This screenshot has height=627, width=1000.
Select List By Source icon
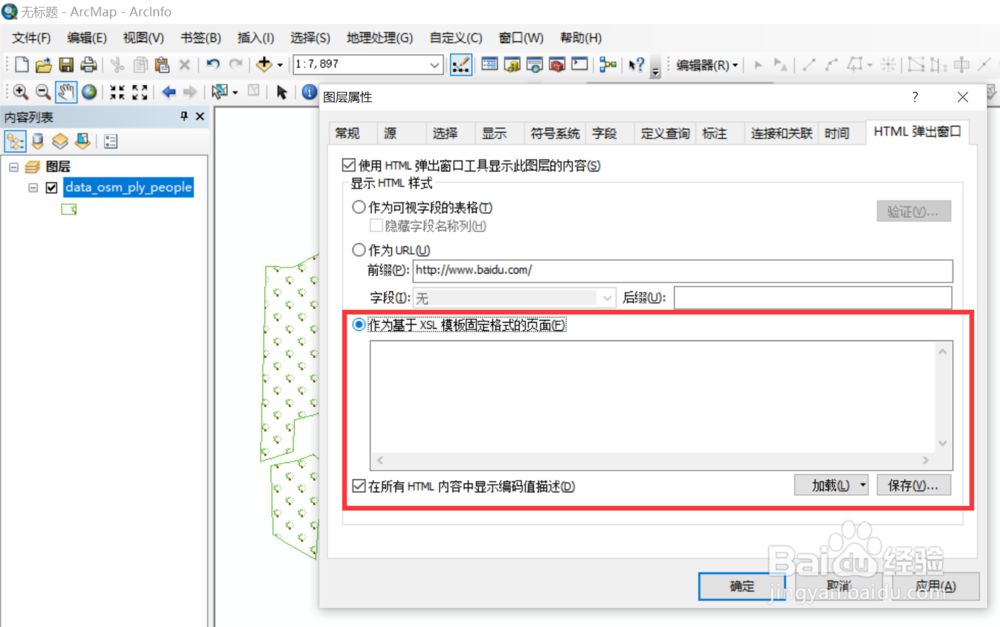point(37,139)
